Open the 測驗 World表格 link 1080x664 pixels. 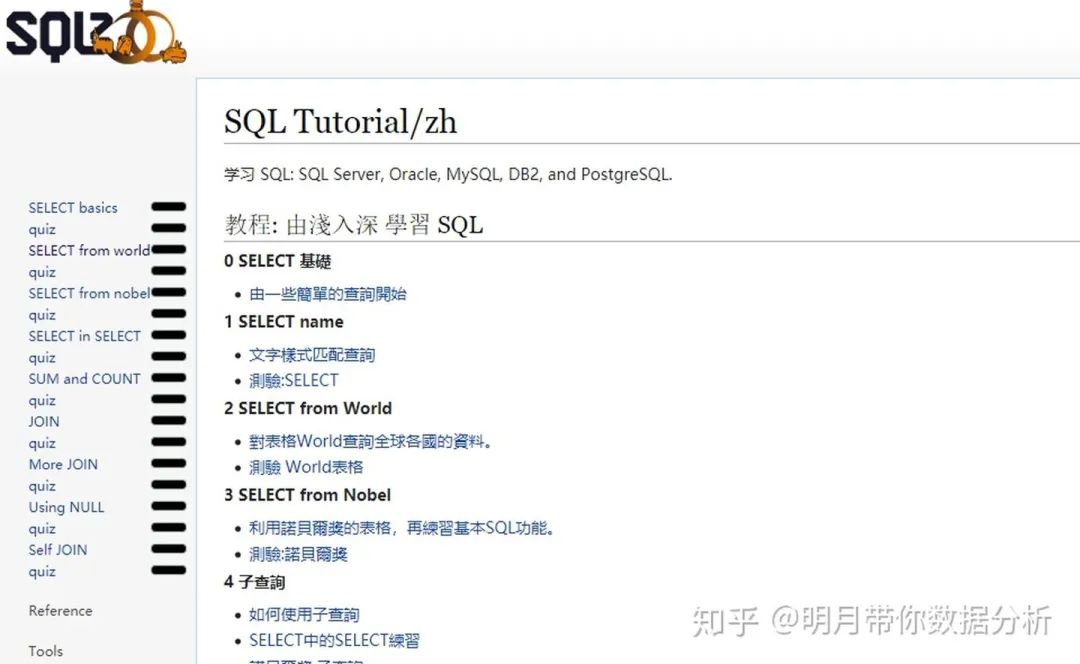pos(307,467)
